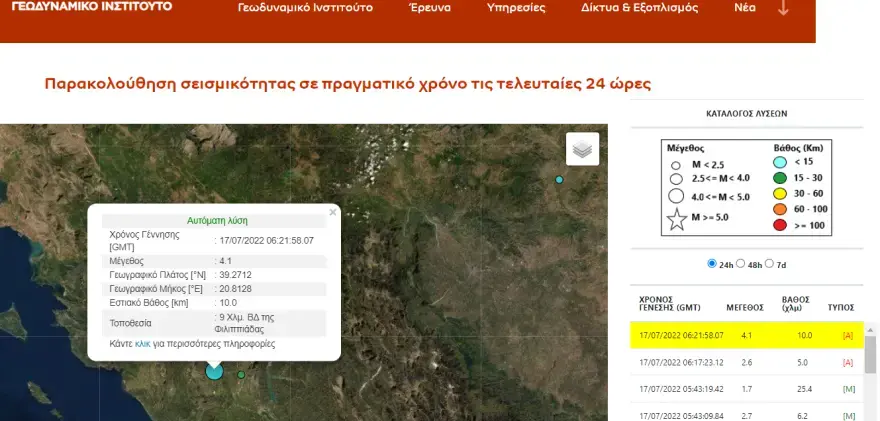Expand the Δίκτυα & Εξοπλισμός menu

click(x=626, y=8)
